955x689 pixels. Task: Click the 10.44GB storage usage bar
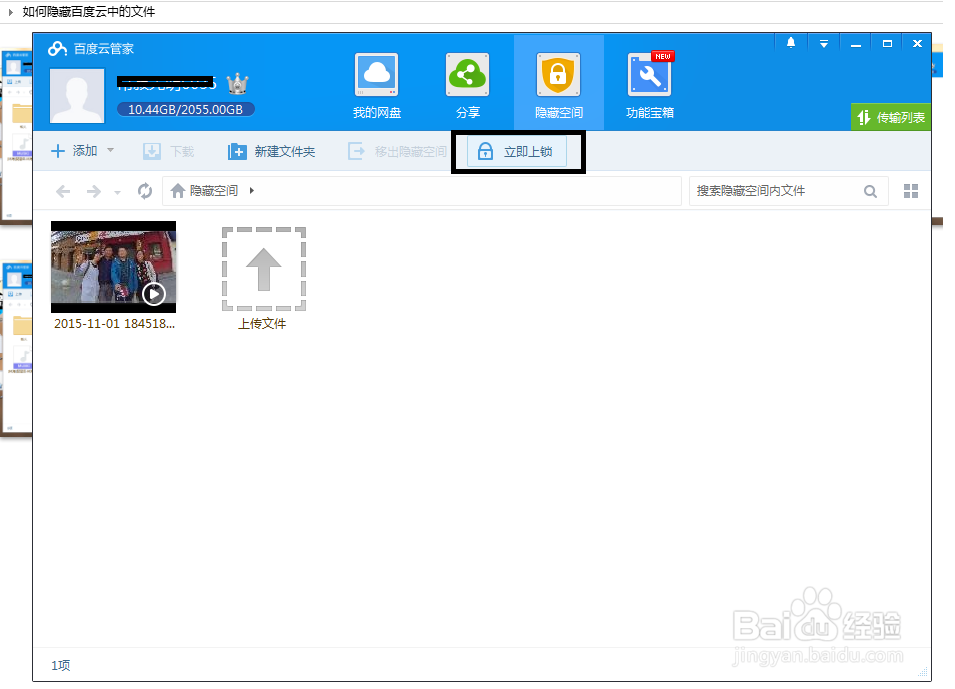point(185,109)
